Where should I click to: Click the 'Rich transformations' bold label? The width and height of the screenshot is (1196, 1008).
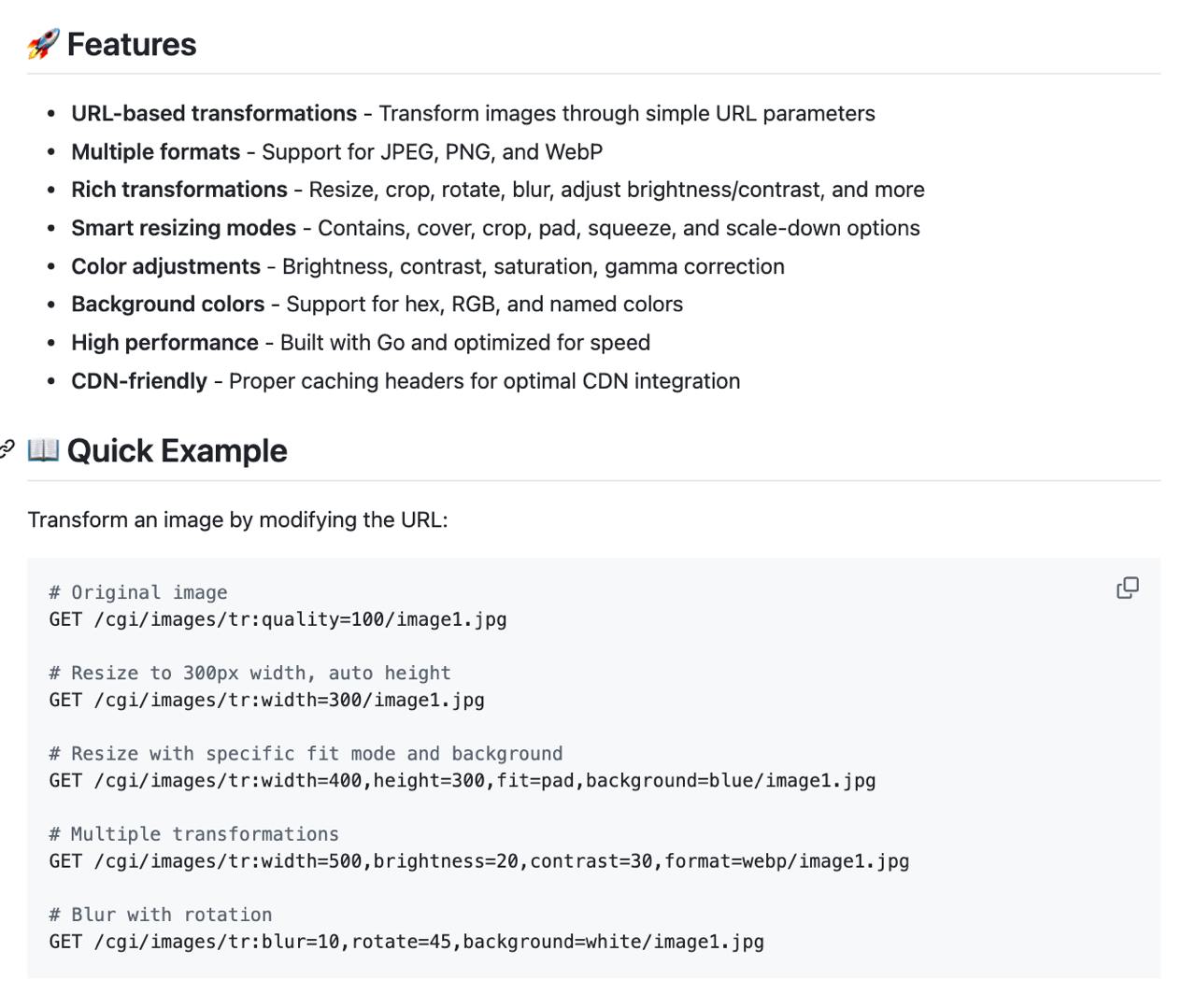click(179, 190)
